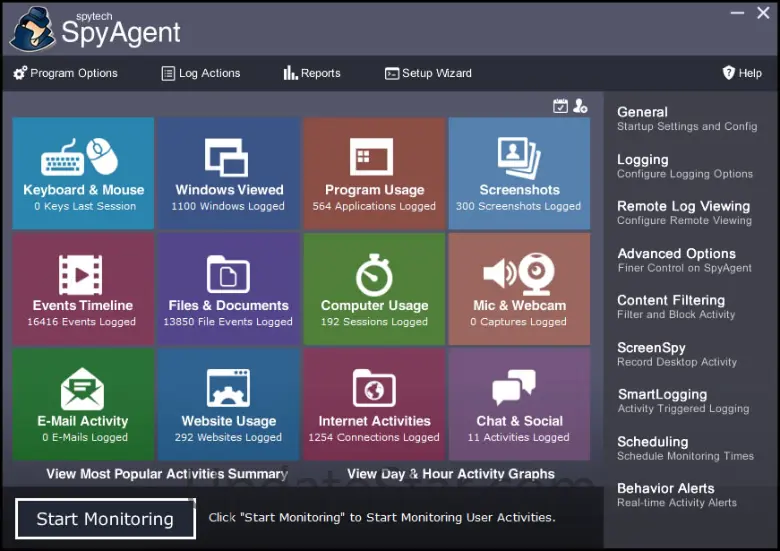
Task: Open the Internet Activities tile
Action: (374, 404)
